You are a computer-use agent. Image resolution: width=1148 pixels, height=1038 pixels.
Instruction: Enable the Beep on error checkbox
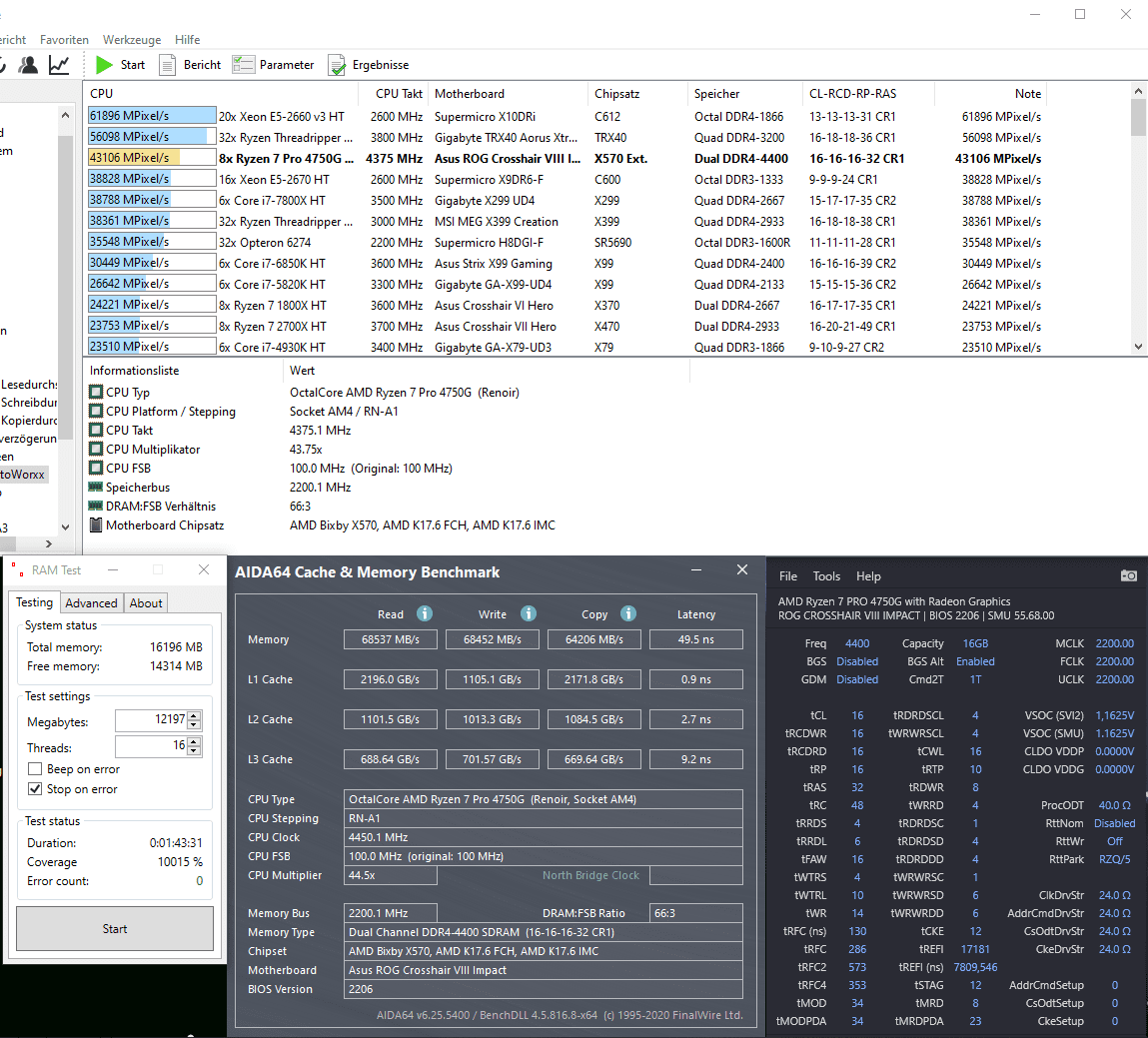point(34,768)
